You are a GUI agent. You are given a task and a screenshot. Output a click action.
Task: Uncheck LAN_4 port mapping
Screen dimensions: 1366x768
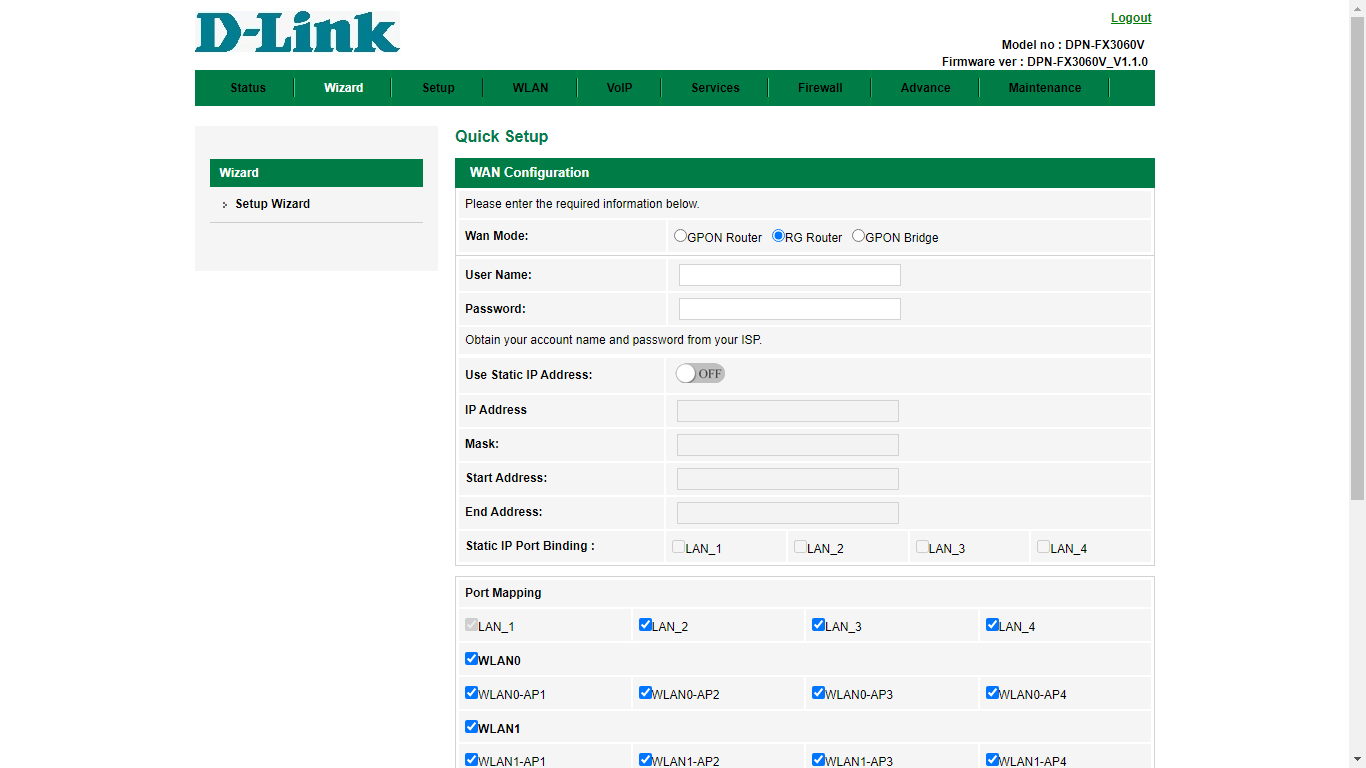[x=992, y=625]
